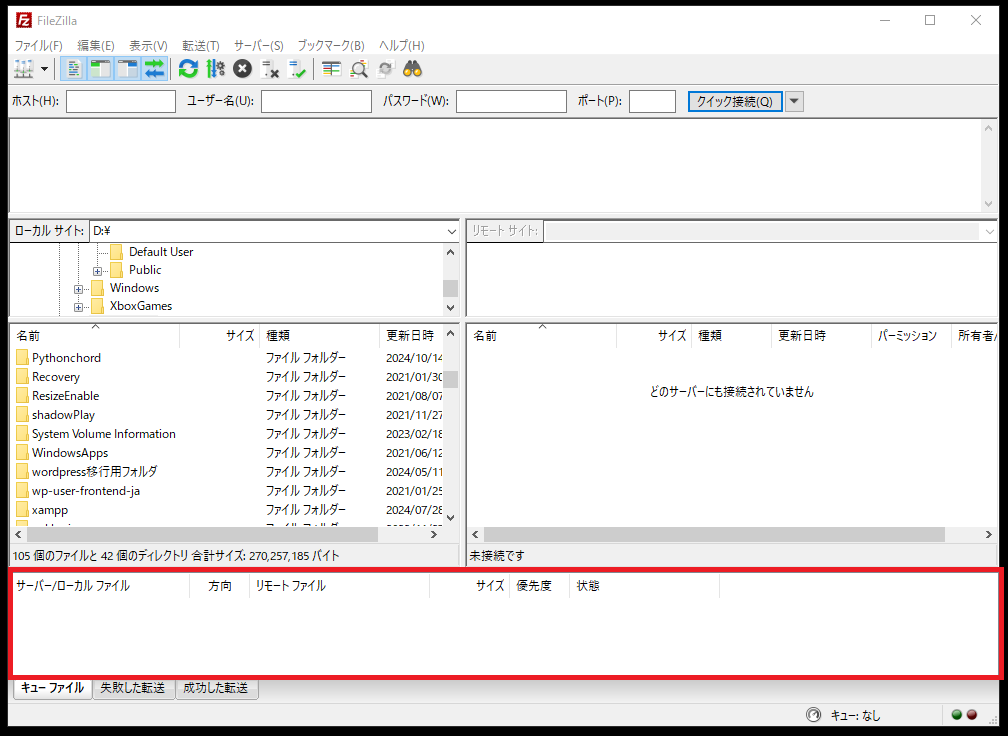This screenshot has width=1008, height=736.
Task: Click the refresh file list icon
Action: coord(188,69)
